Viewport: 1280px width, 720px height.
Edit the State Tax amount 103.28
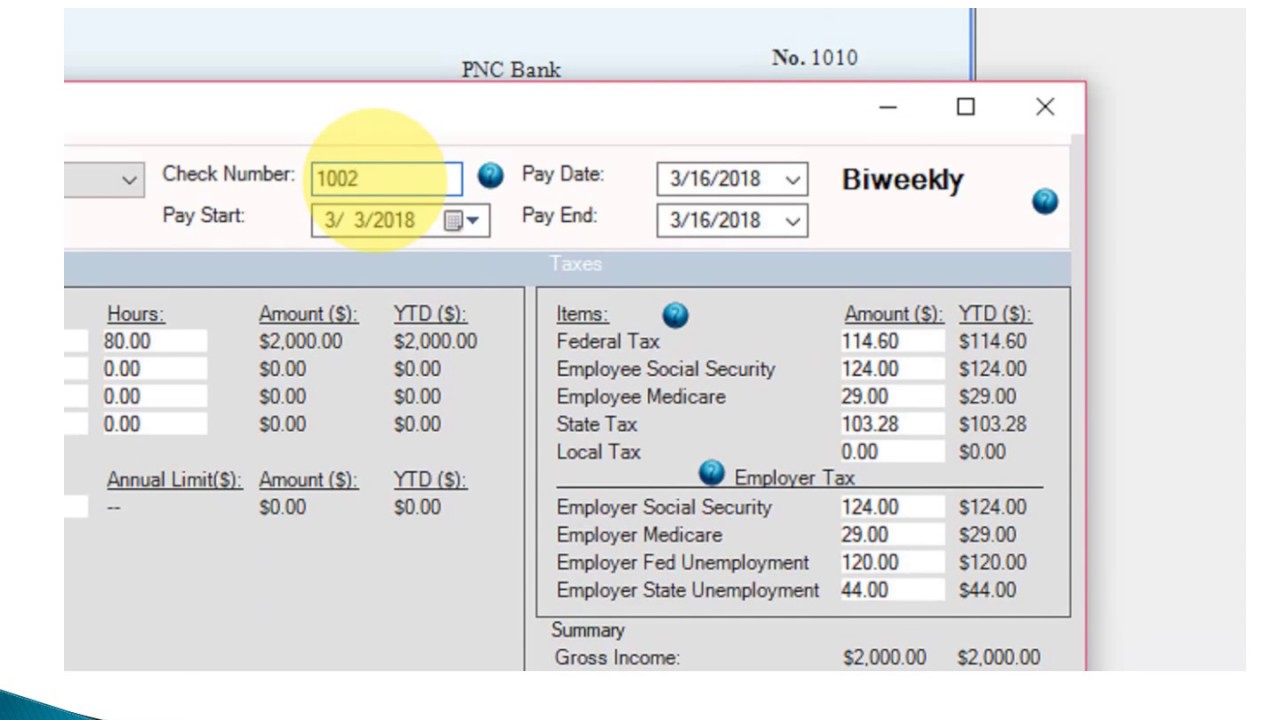click(x=892, y=424)
